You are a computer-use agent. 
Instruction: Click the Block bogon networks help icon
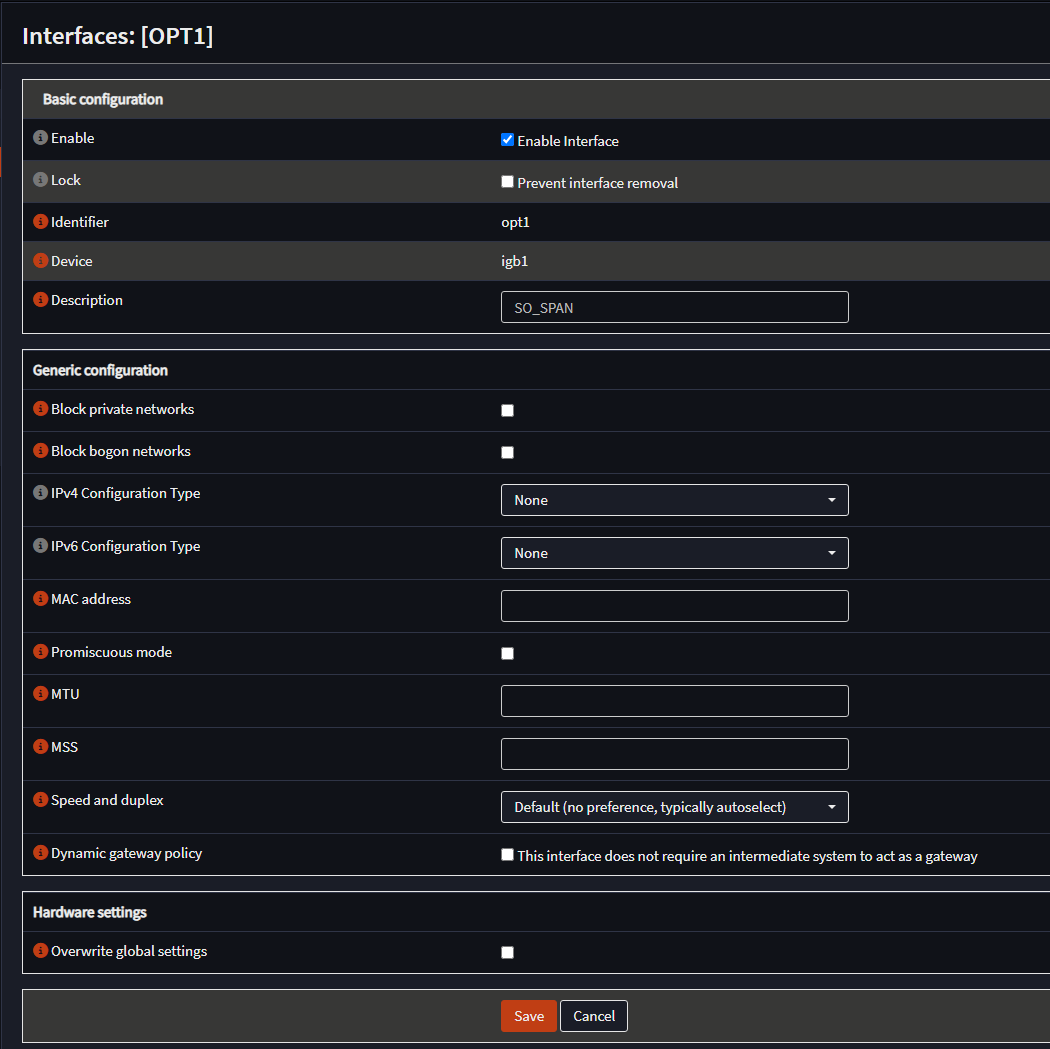pyautogui.click(x=40, y=451)
